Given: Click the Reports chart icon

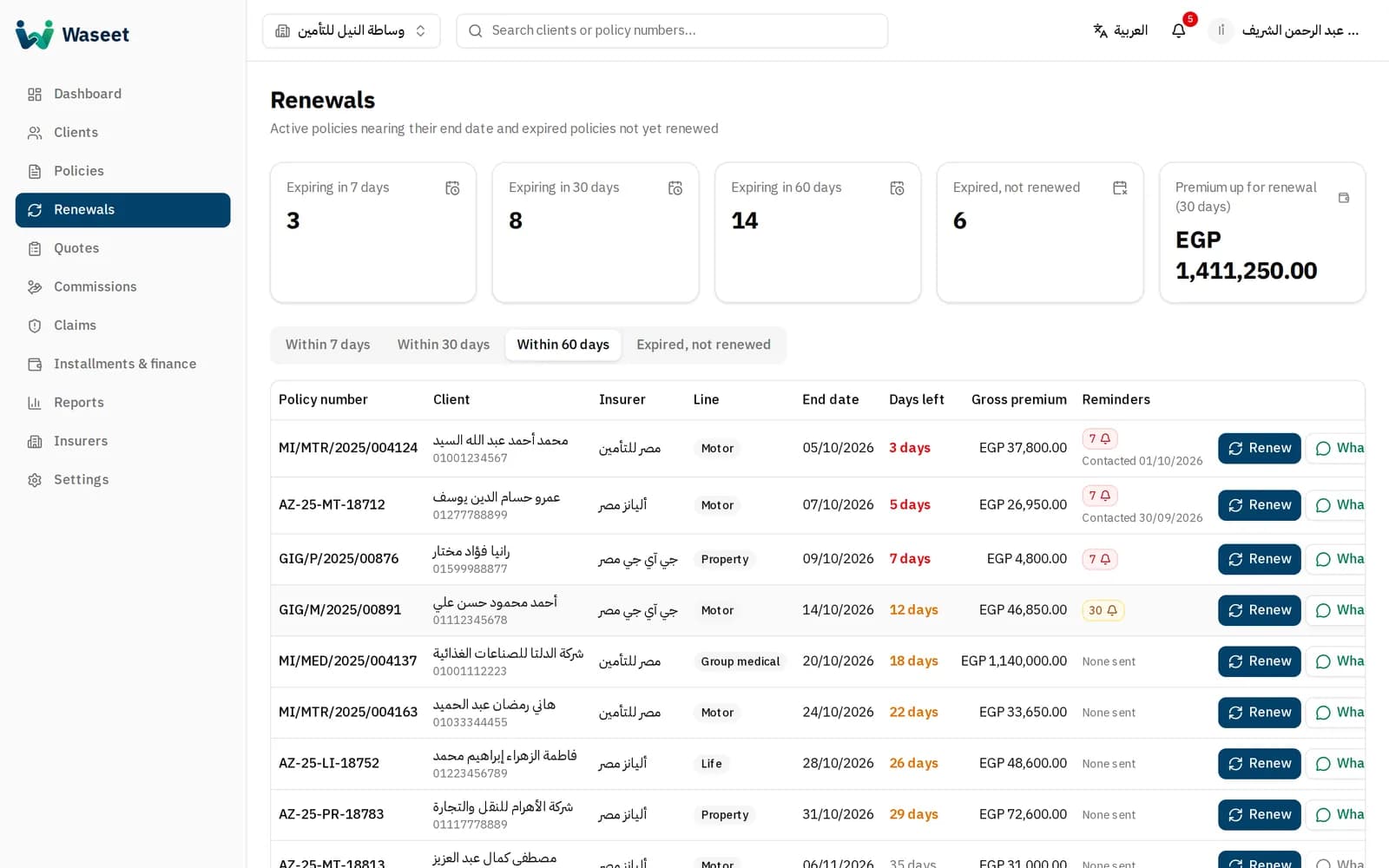Looking at the screenshot, I should pyautogui.click(x=35, y=403).
